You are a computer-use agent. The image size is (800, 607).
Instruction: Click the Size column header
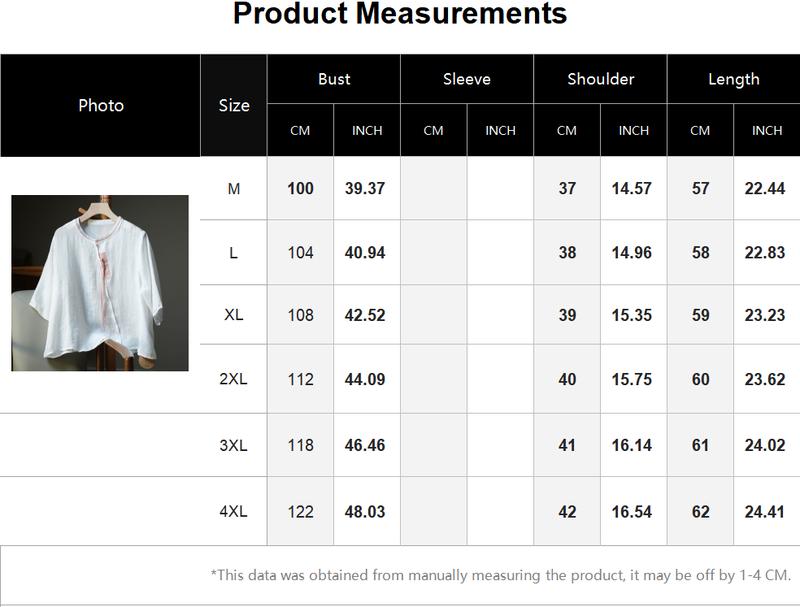234,106
